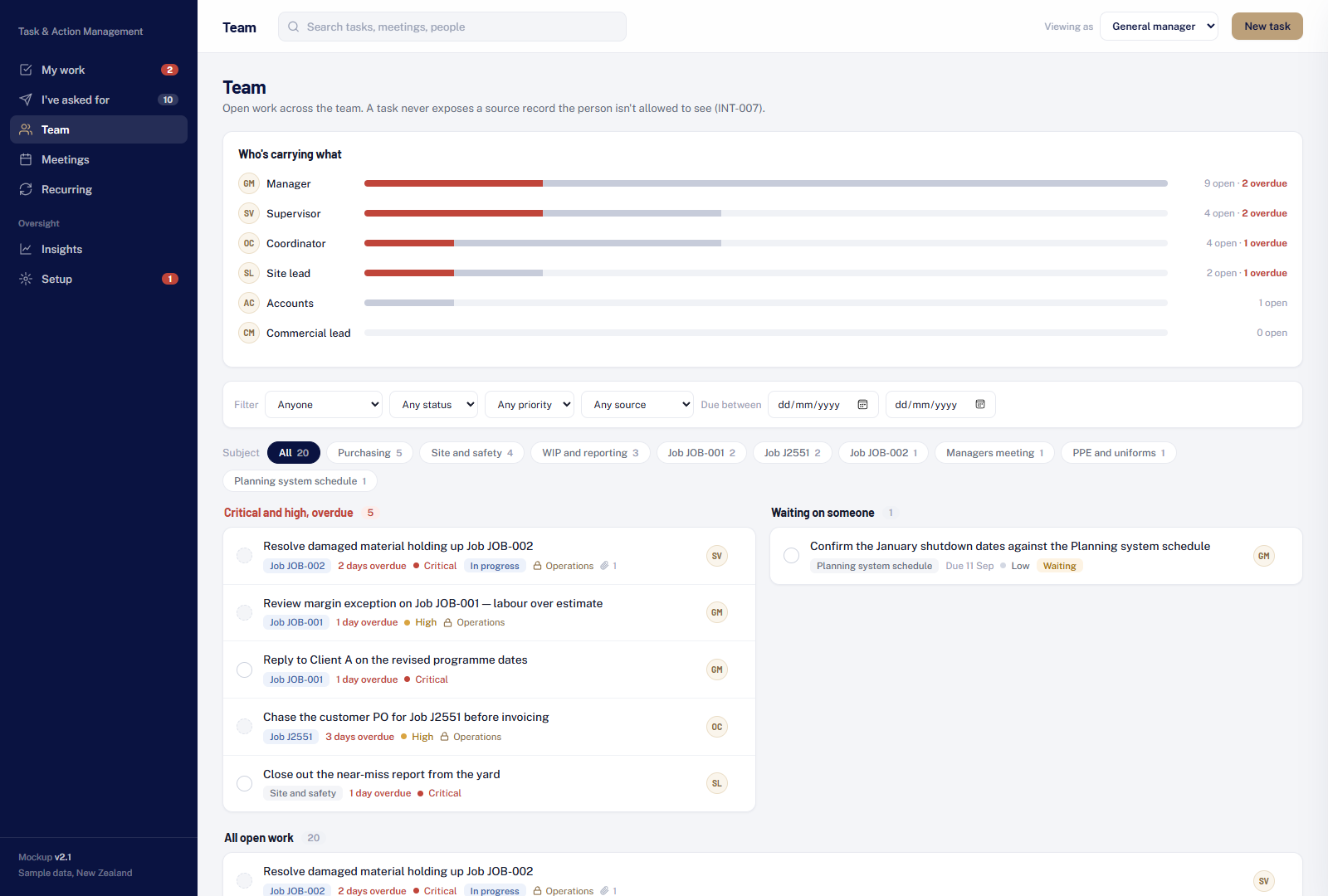
Task: Check the Chase the customer PO task circle
Action: [x=244, y=727]
